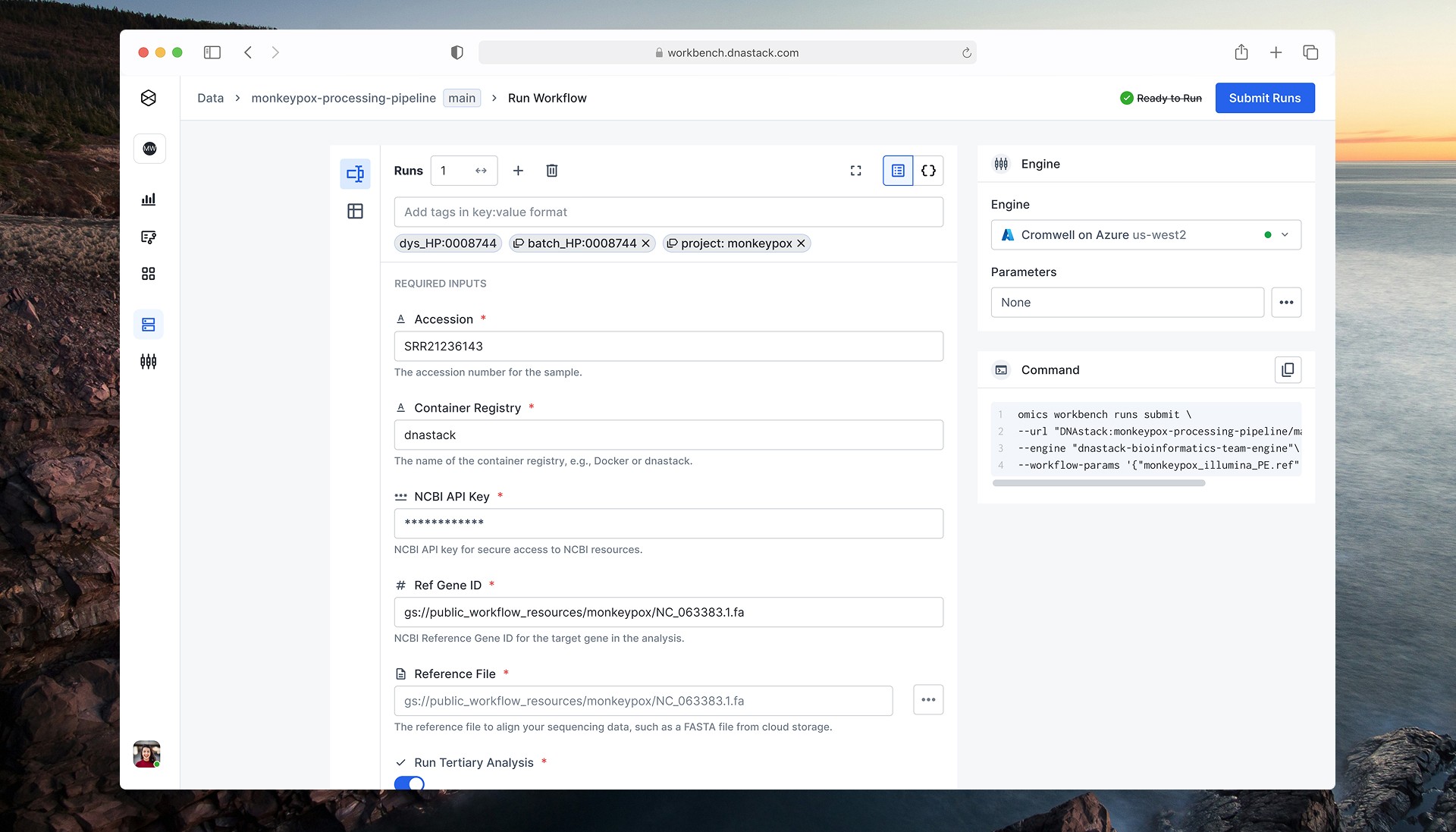1456x832 pixels.
Task: Open the Engine dropdown Cromwell on Azure
Action: (1146, 235)
